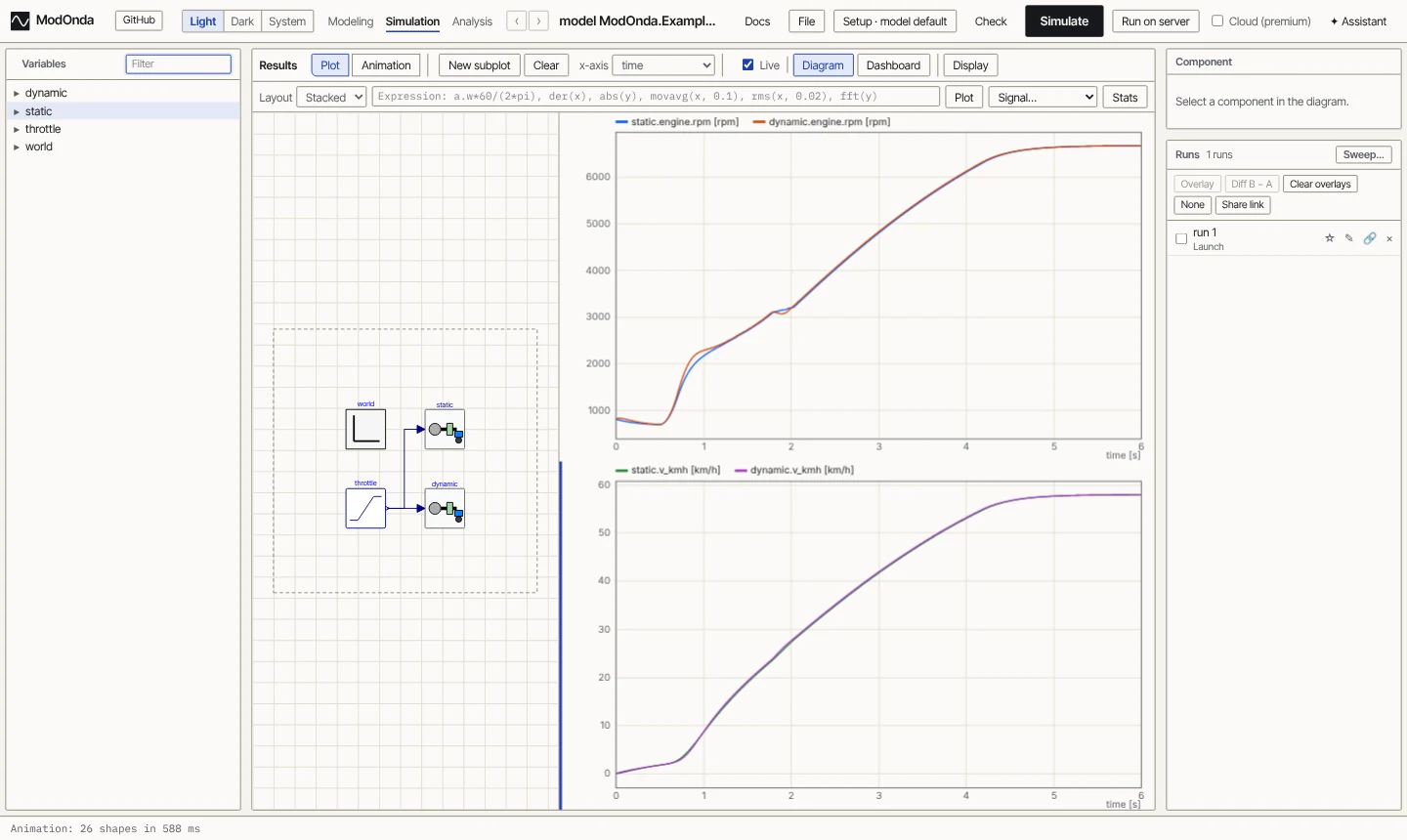Expand the throttle variable tree node
1407x840 pixels.
17,129
